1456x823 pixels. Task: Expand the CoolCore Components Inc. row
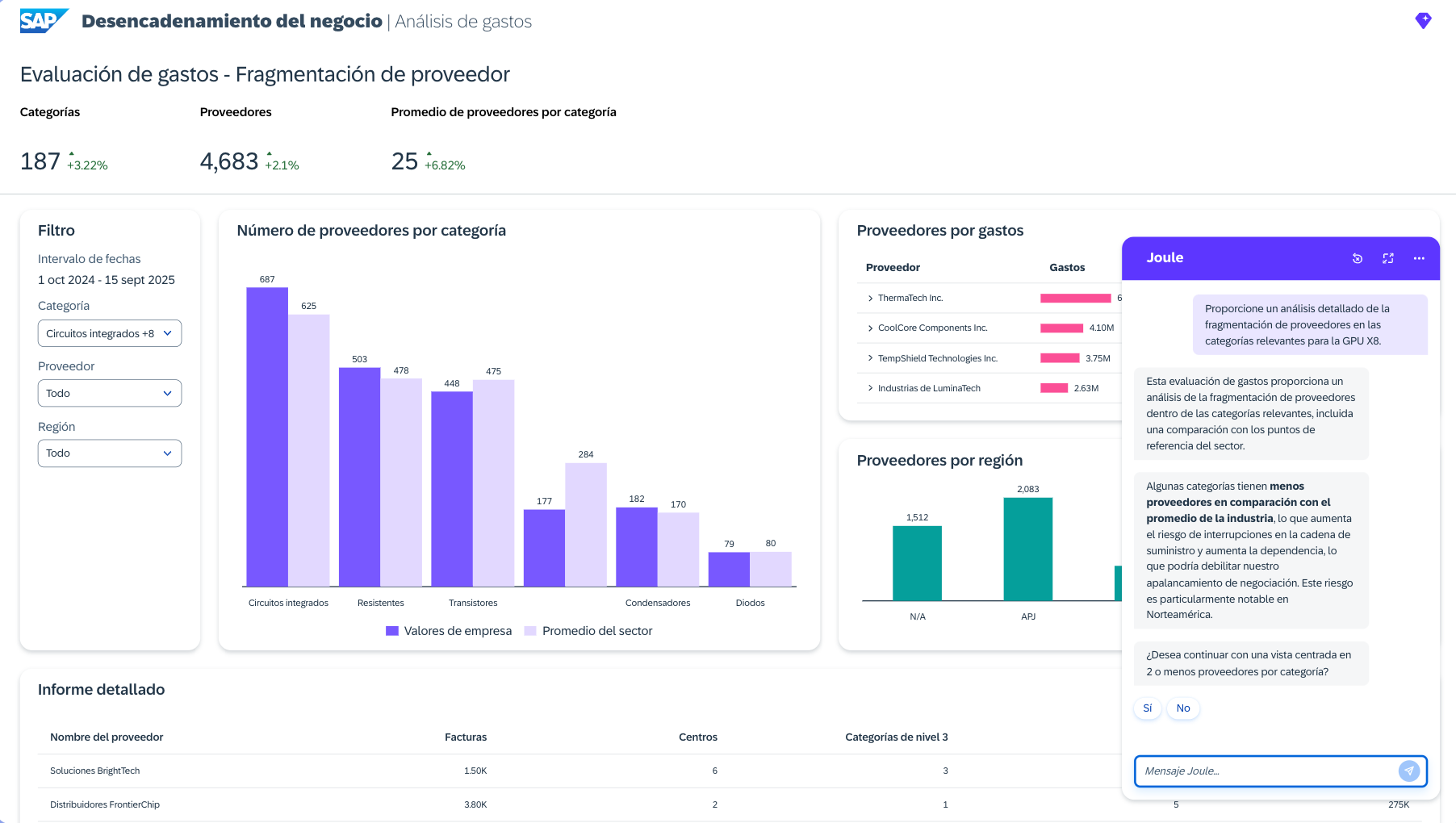coord(870,328)
